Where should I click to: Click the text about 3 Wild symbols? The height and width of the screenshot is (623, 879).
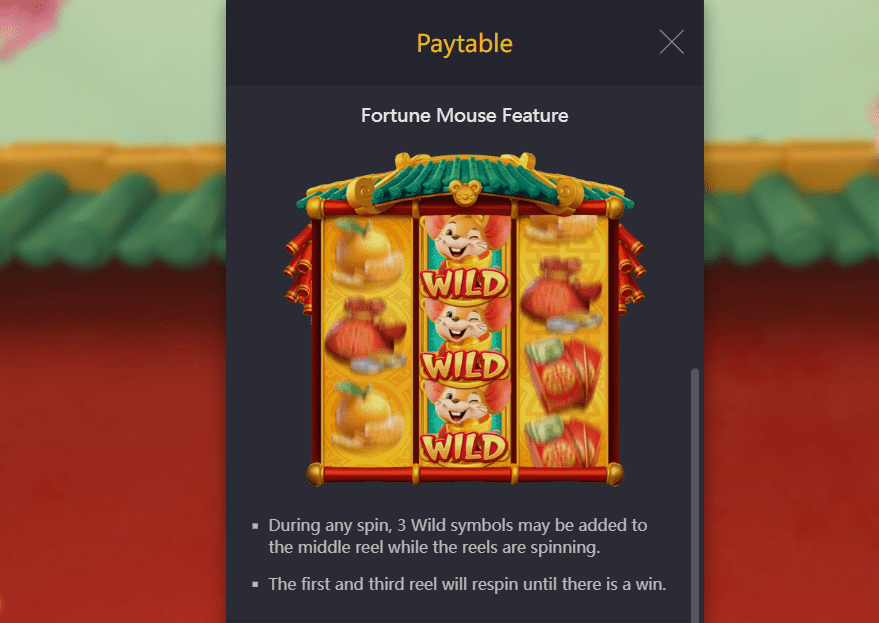[457, 536]
